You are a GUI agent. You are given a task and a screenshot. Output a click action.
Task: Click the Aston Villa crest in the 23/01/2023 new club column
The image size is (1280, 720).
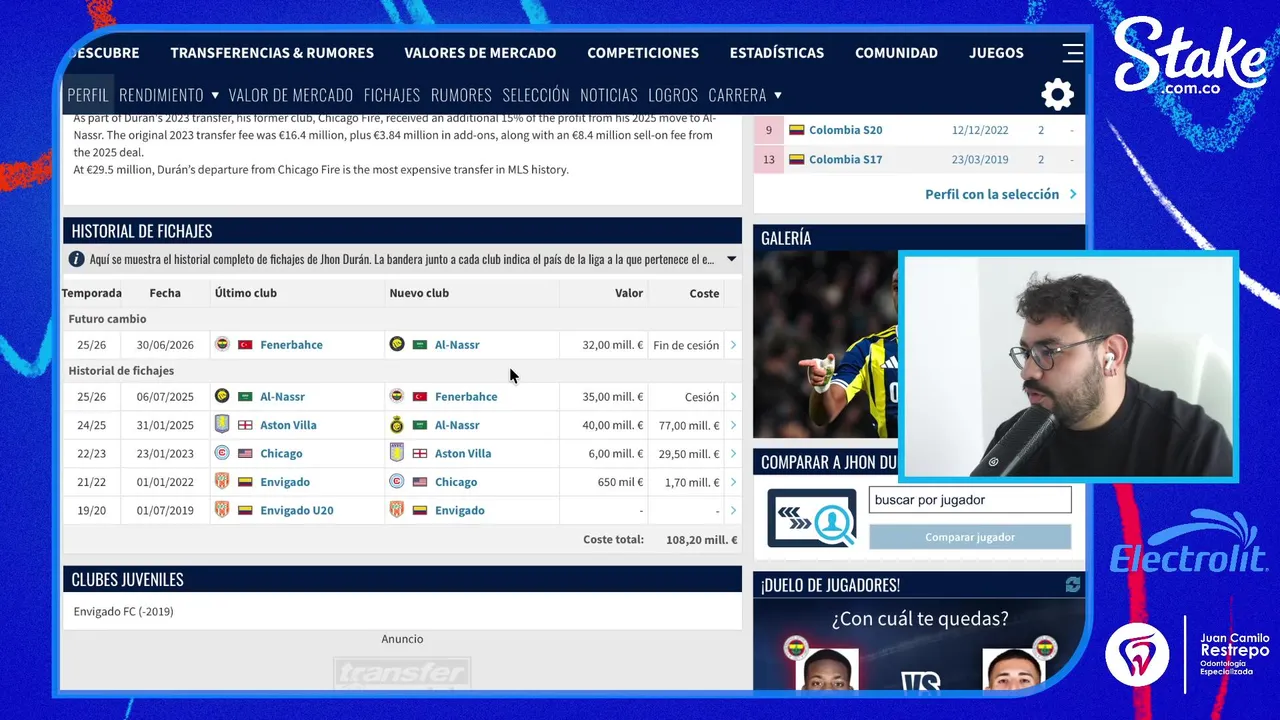click(397, 453)
